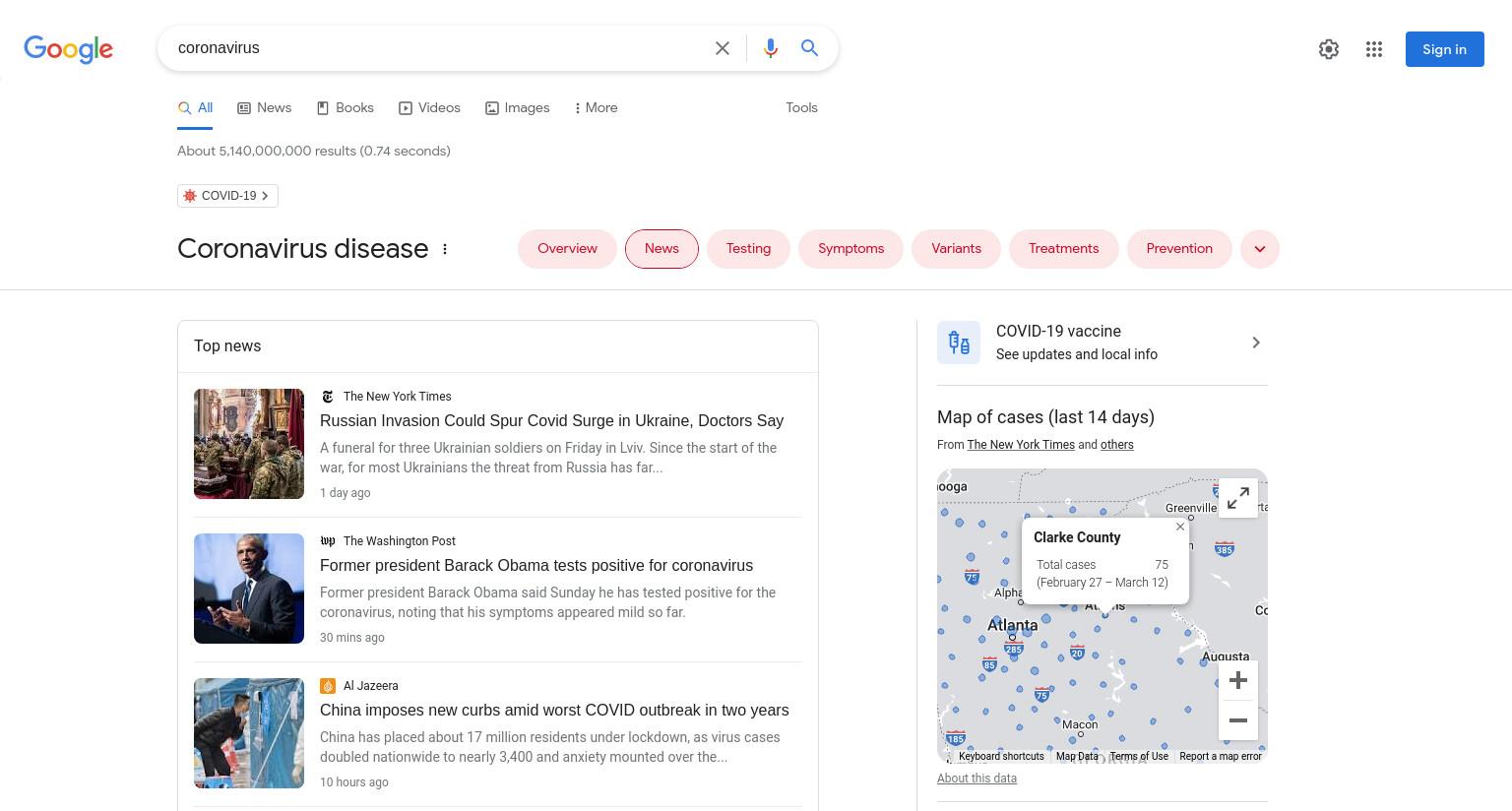The width and height of the screenshot is (1512, 811).
Task: Open Ukraine funeral news thumbnail
Action: point(249,444)
